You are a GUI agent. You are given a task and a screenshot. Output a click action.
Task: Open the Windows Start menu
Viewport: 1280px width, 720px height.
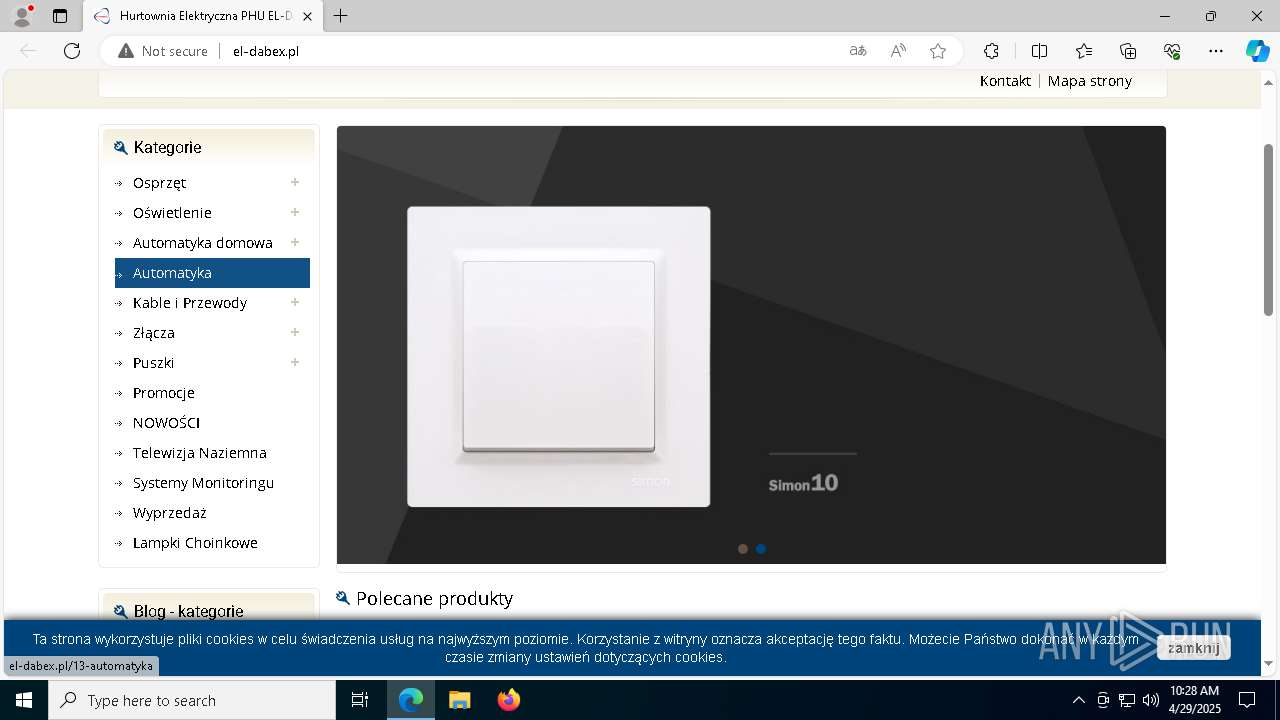coord(24,700)
